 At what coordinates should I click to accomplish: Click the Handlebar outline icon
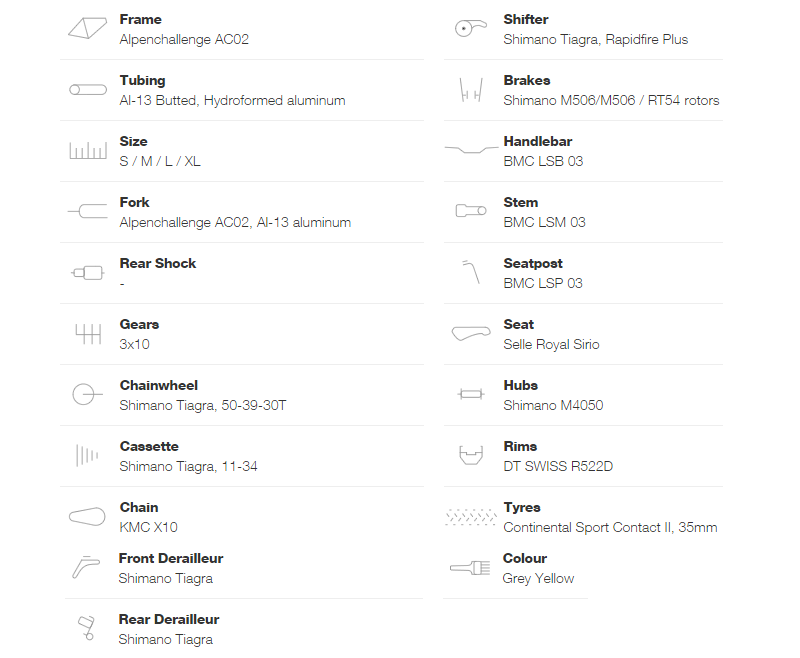coord(471,149)
